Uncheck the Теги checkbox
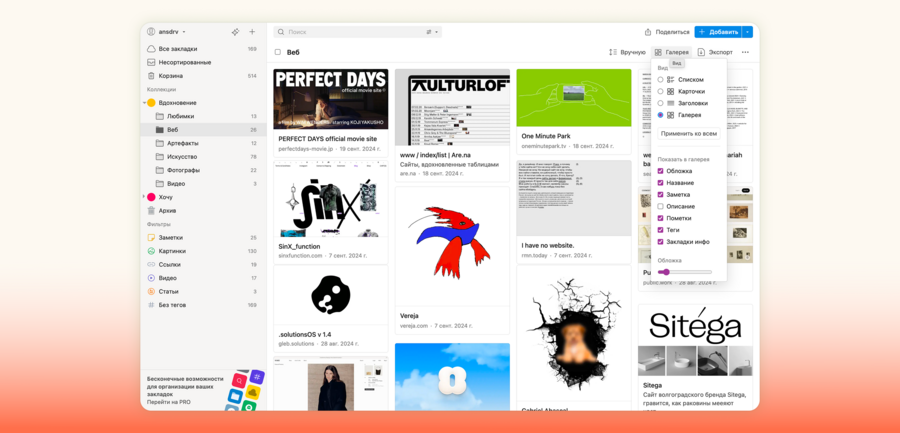900x433 pixels. tap(661, 230)
